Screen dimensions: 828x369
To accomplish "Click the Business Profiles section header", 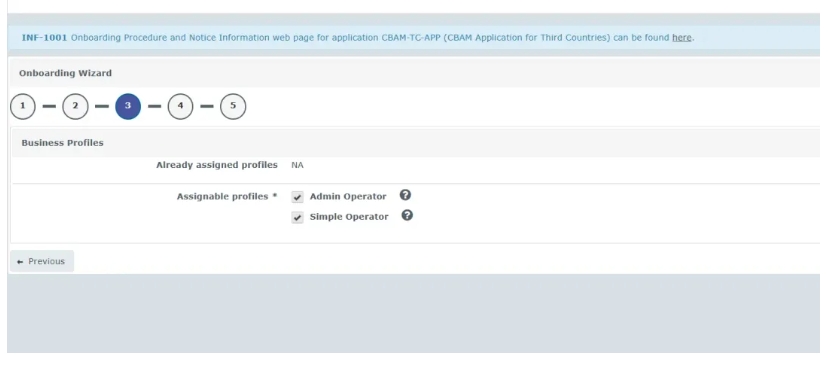I will 62,143.
